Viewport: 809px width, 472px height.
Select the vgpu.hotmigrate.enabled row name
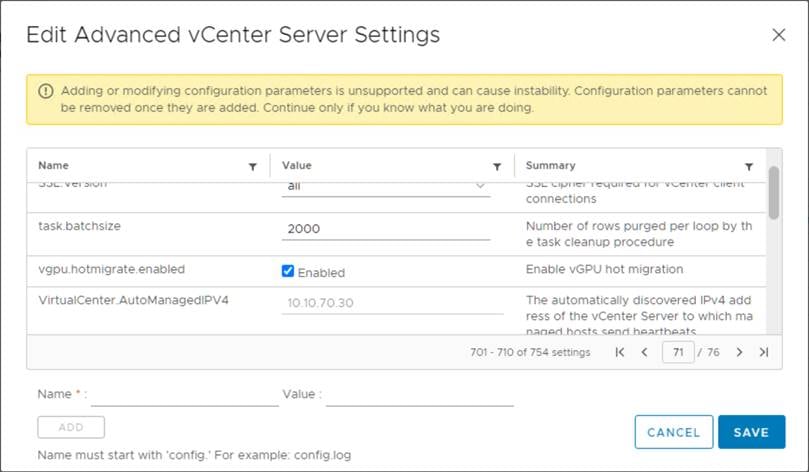(x=111, y=269)
